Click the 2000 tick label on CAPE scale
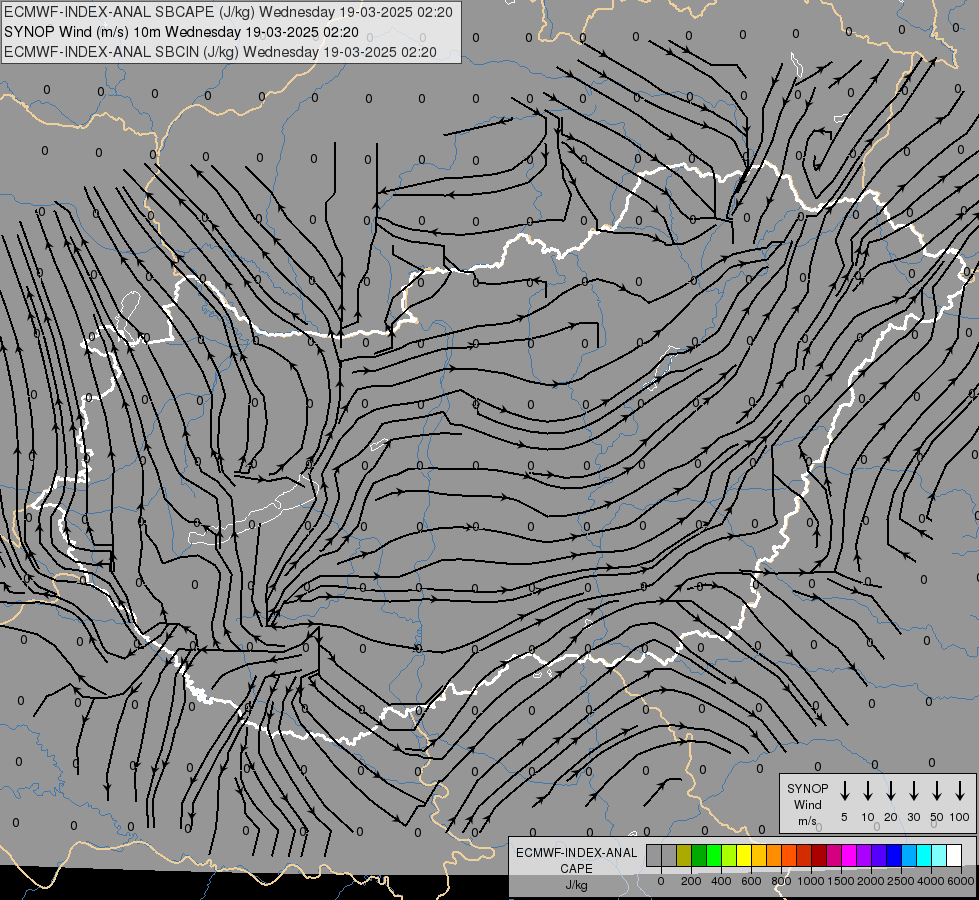 click(x=871, y=881)
